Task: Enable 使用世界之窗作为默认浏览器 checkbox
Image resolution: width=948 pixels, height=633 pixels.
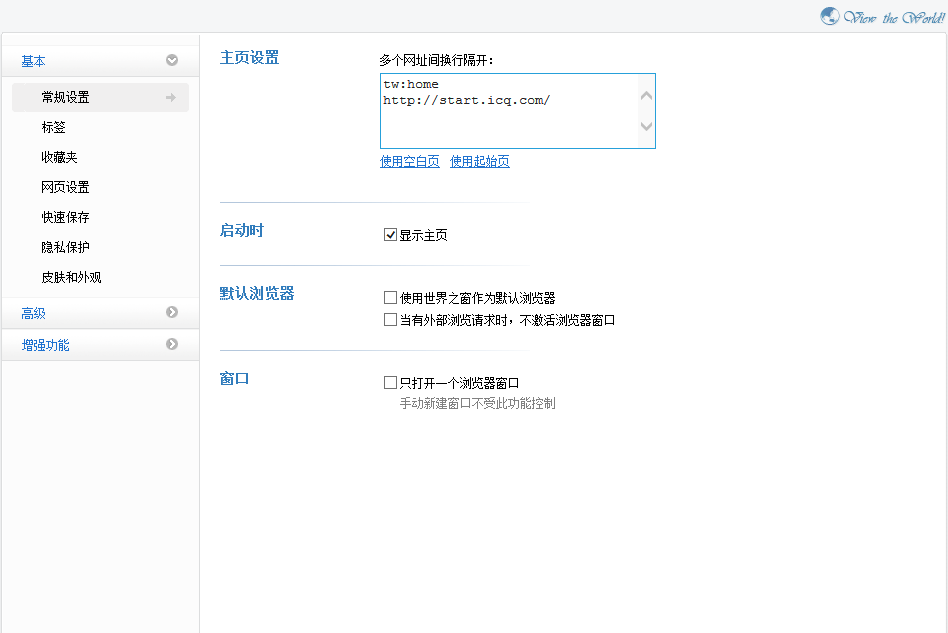Action: (x=390, y=297)
